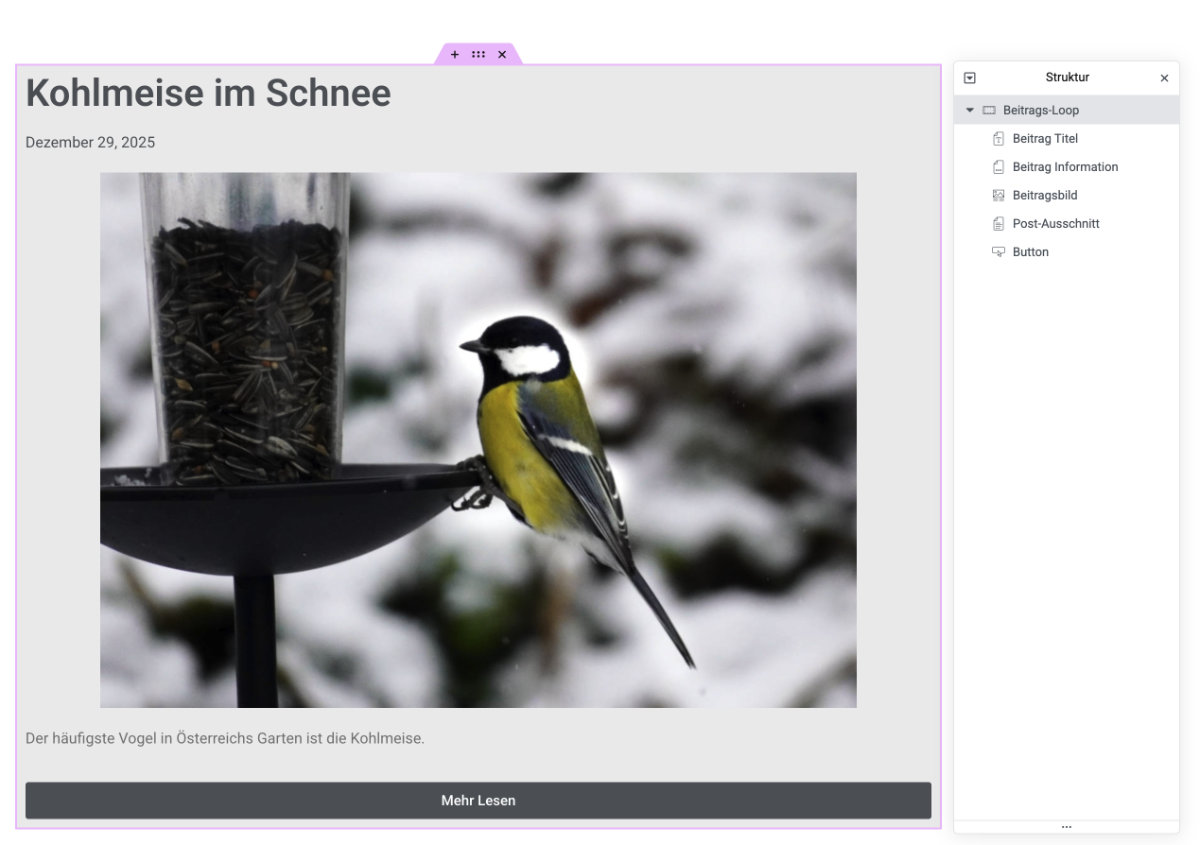Click the Mehr Lesen button
This screenshot has height=845, width=1200.
click(478, 800)
